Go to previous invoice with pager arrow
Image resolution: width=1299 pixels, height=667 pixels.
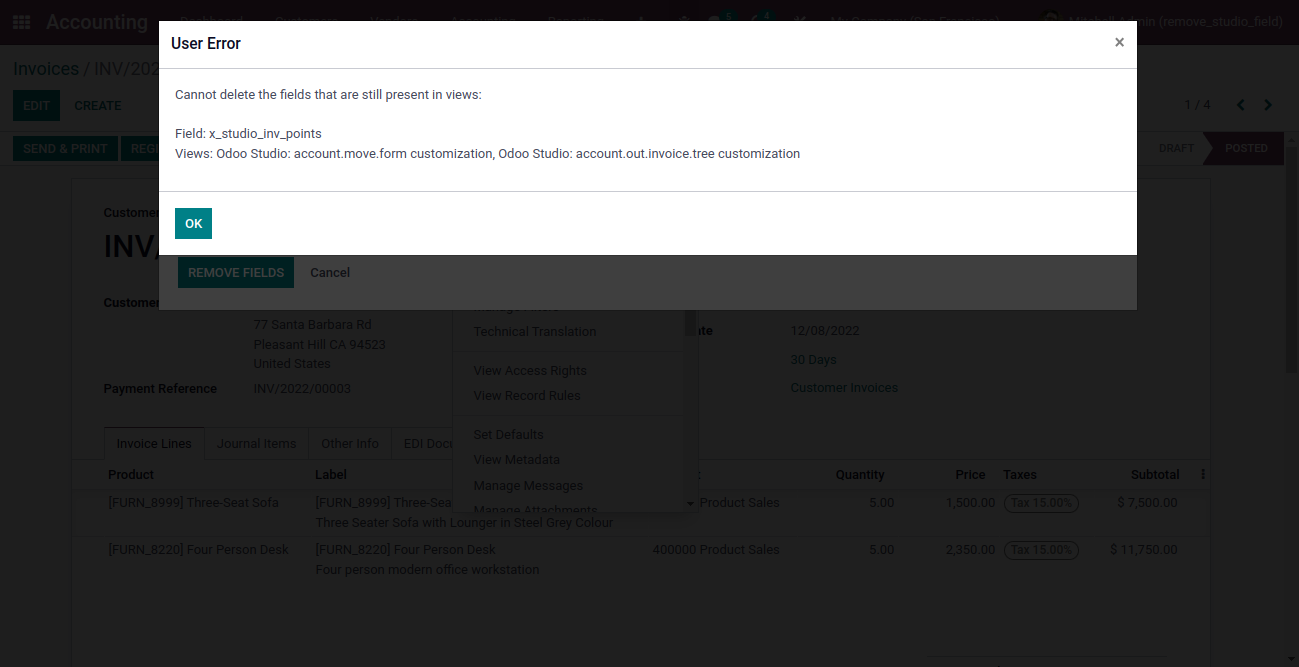1240,105
